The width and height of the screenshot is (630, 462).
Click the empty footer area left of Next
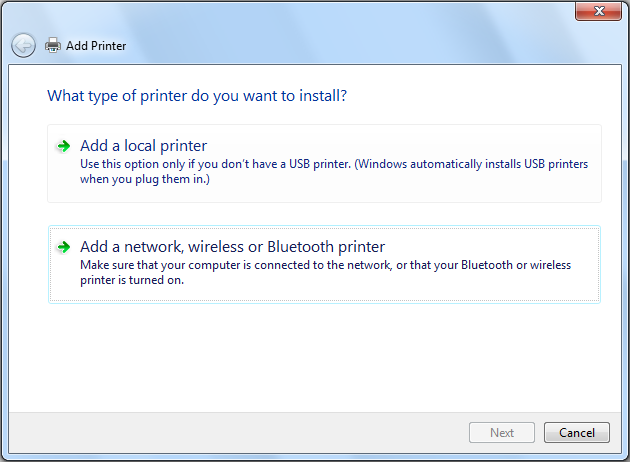pos(250,433)
